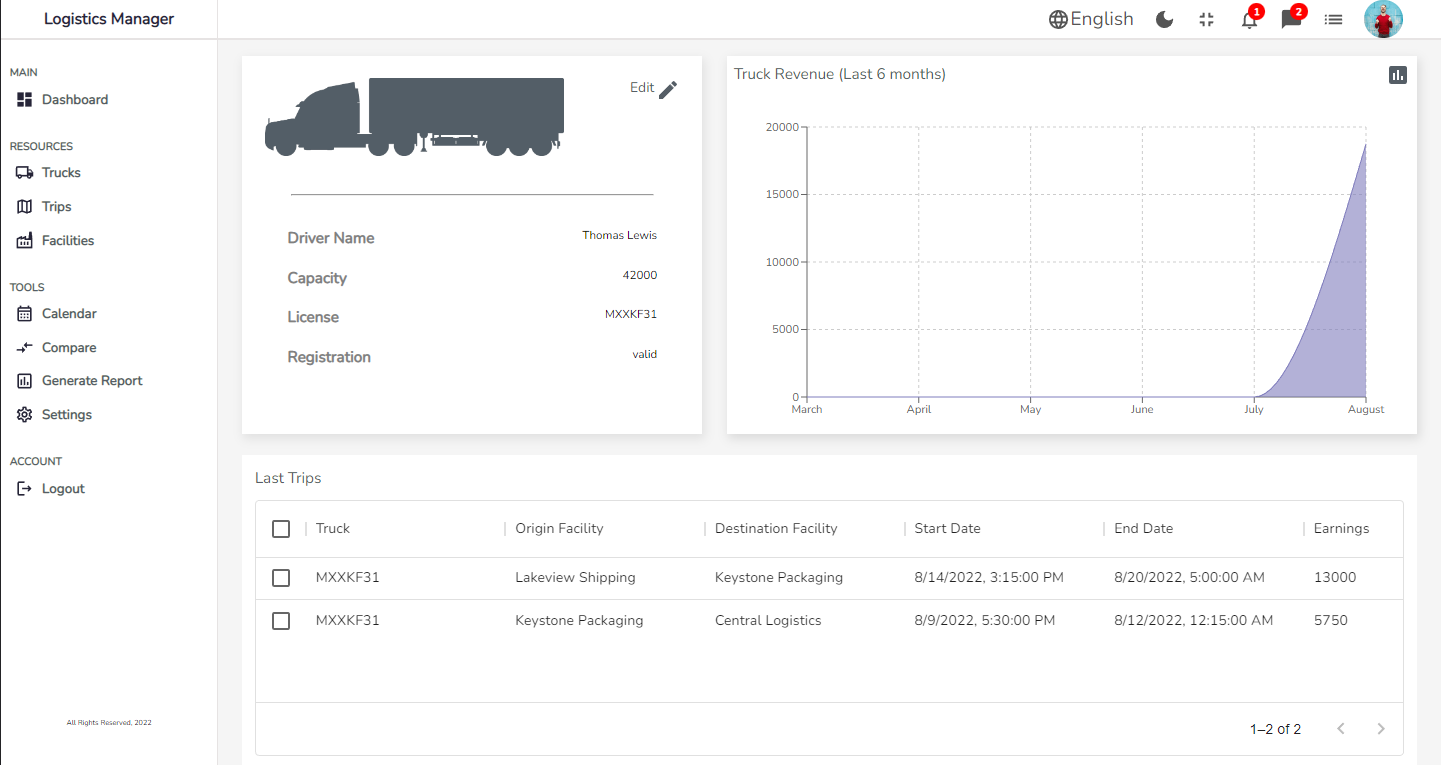Select the Central Logistics trip checkbox
1441x765 pixels.
pyautogui.click(x=281, y=620)
